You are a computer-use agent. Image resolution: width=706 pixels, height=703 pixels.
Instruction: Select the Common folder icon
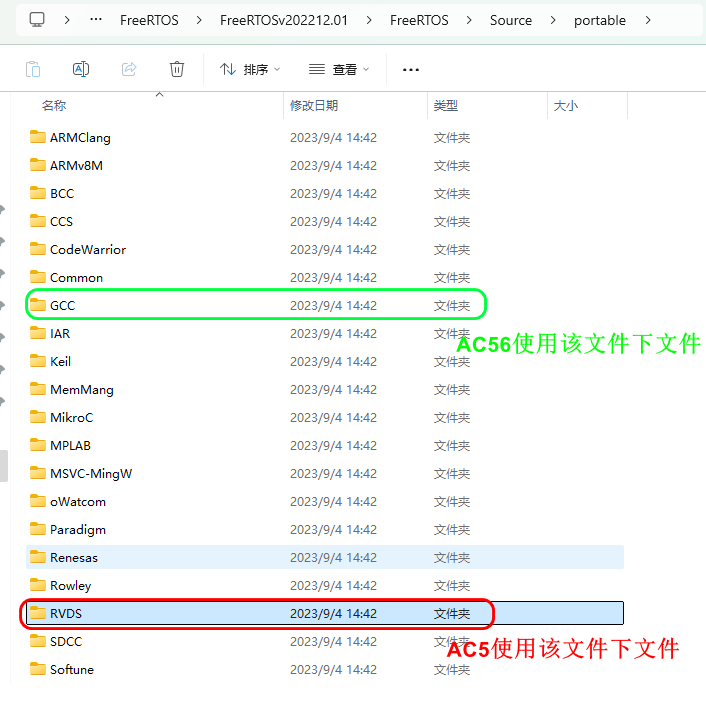38,277
